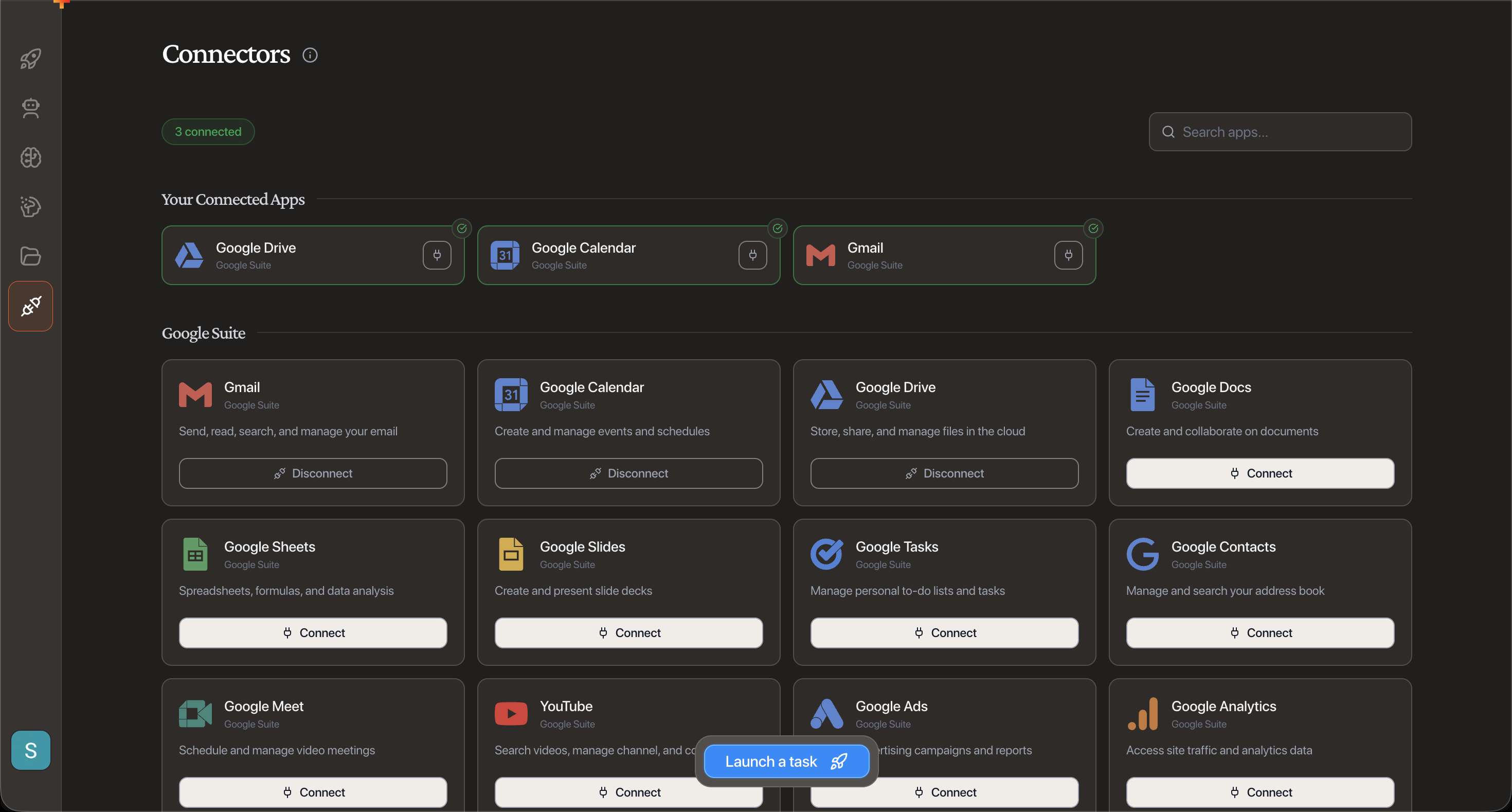Click the Google Calendar logo in Google Suite
This screenshot has height=812, width=1512.
click(x=511, y=395)
